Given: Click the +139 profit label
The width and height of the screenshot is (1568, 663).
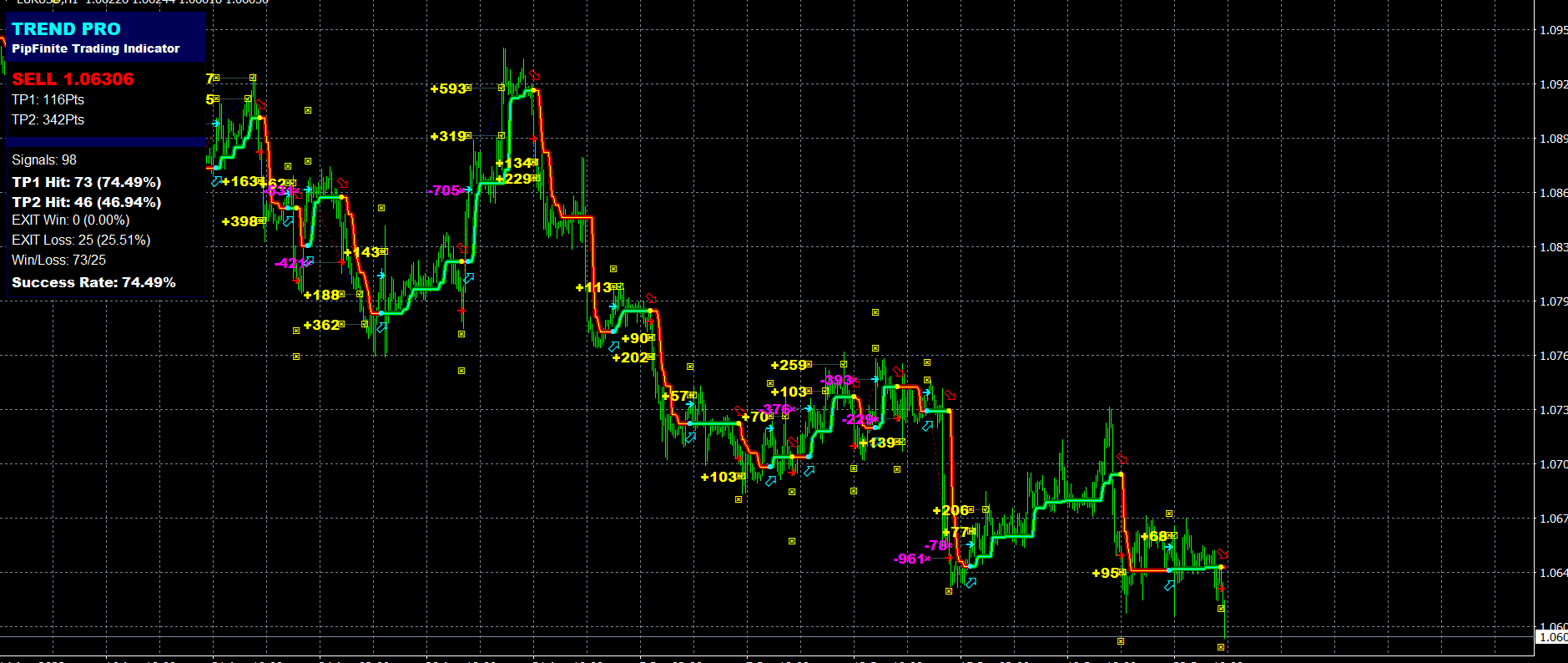Looking at the screenshot, I should [877, 443].
